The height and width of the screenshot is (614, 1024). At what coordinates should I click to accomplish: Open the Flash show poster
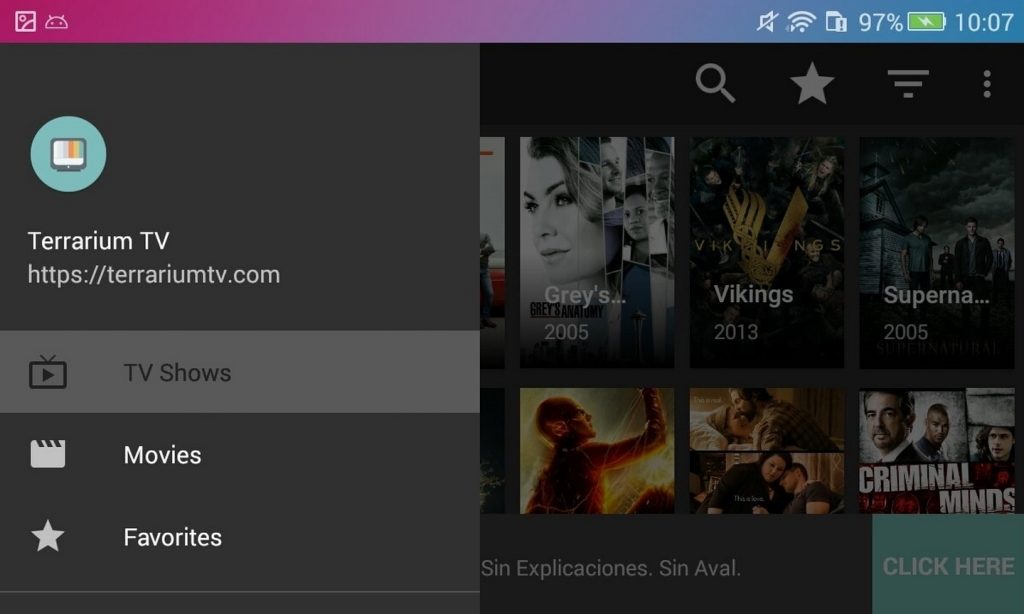point(597,451)
